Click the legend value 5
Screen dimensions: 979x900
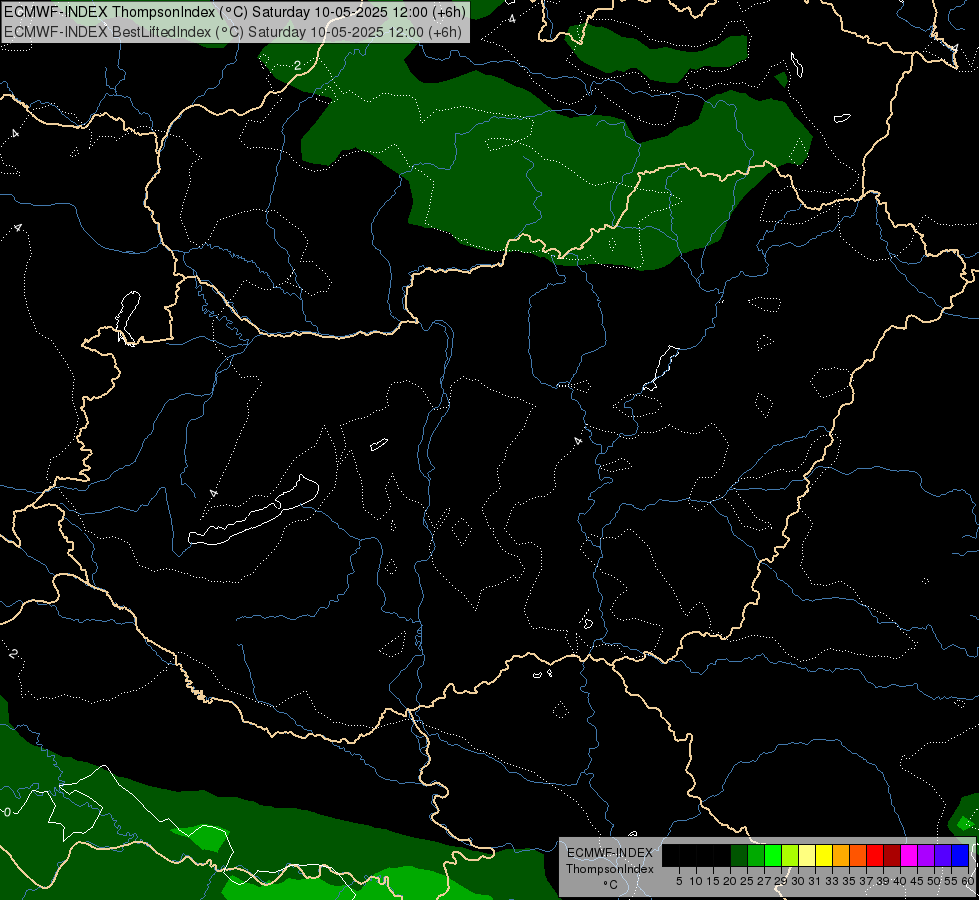pyautogui.click(x=679, y=881)
